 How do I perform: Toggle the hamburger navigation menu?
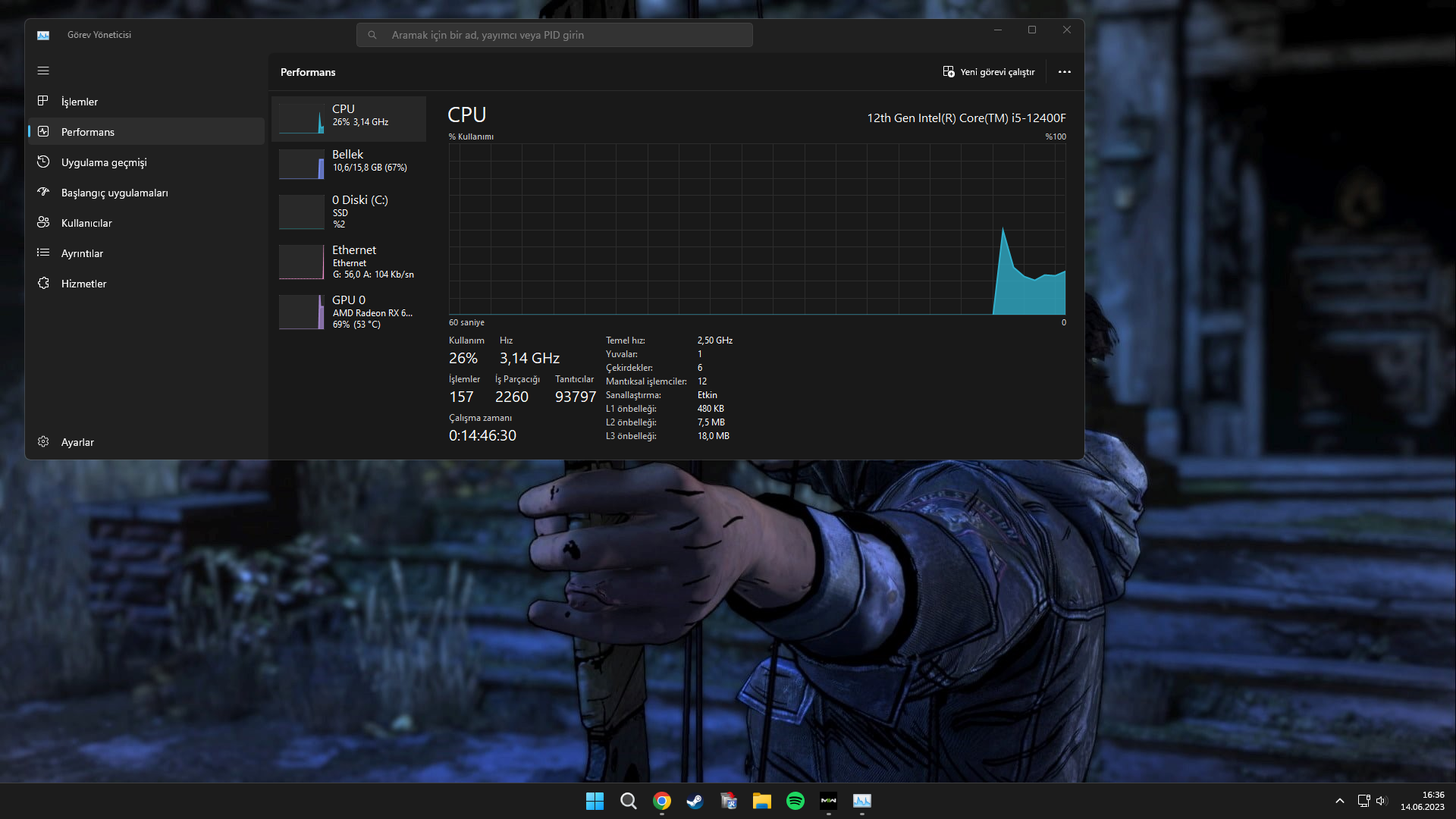pyautogui.click(x=43, y=71)
